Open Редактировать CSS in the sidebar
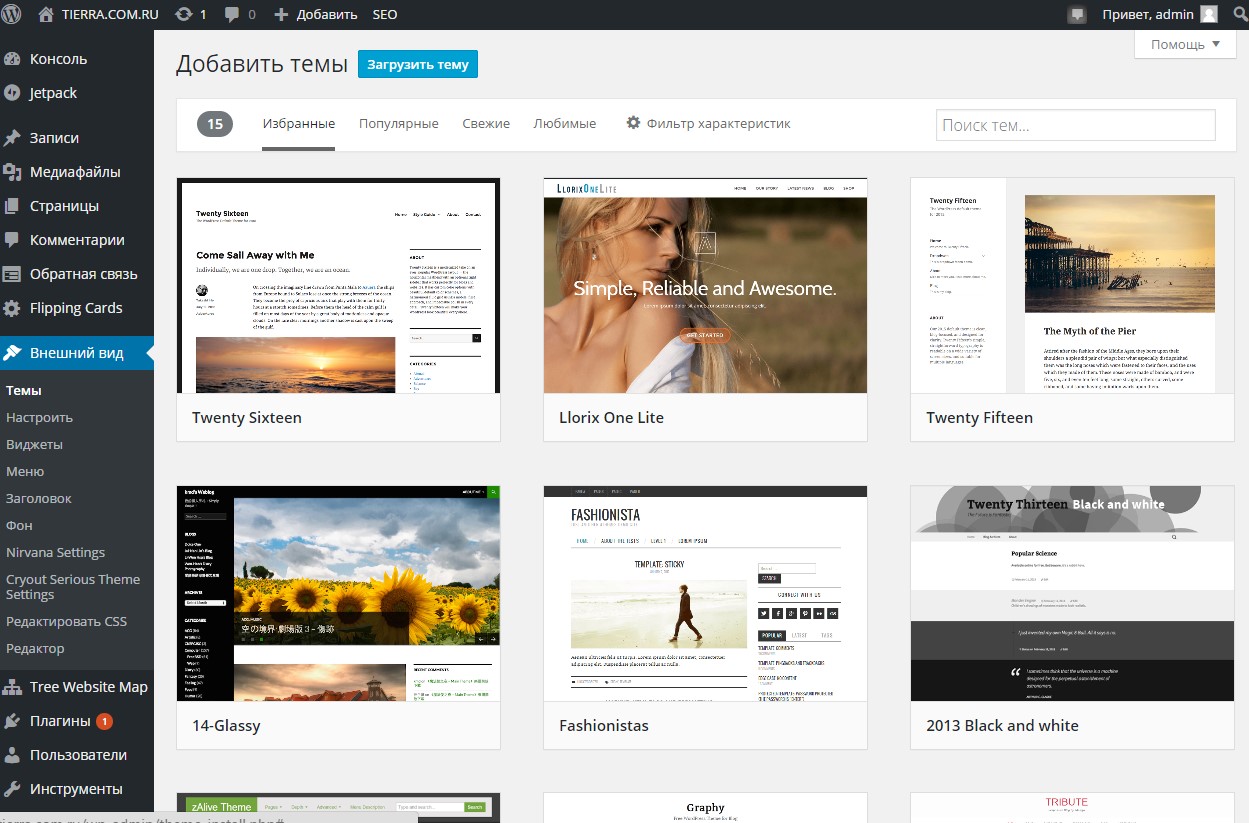 tap(66, 621)
